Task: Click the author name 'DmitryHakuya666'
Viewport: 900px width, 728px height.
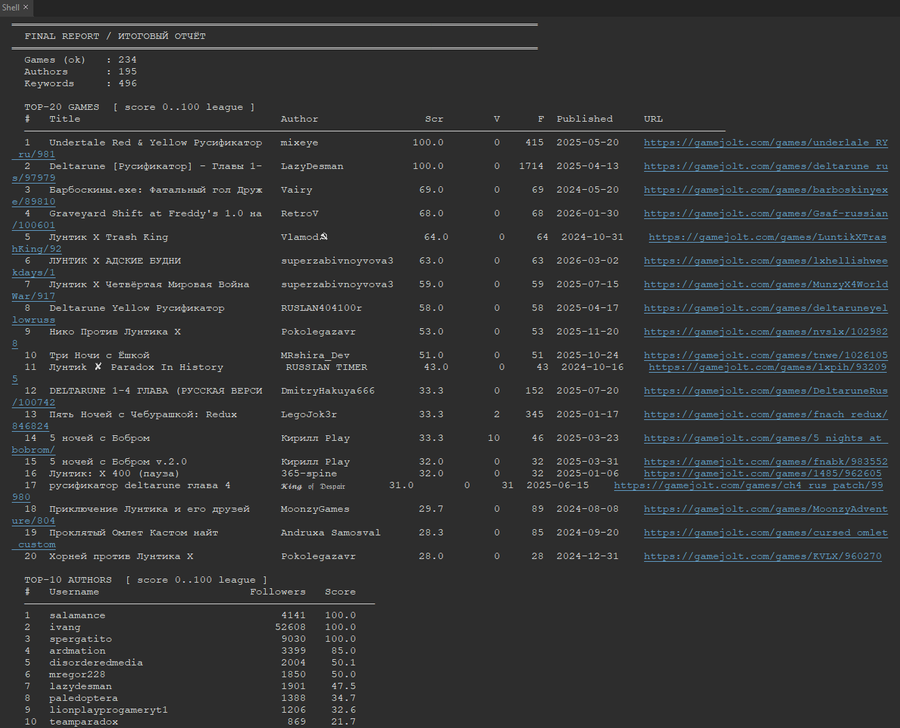Action: 327,390
